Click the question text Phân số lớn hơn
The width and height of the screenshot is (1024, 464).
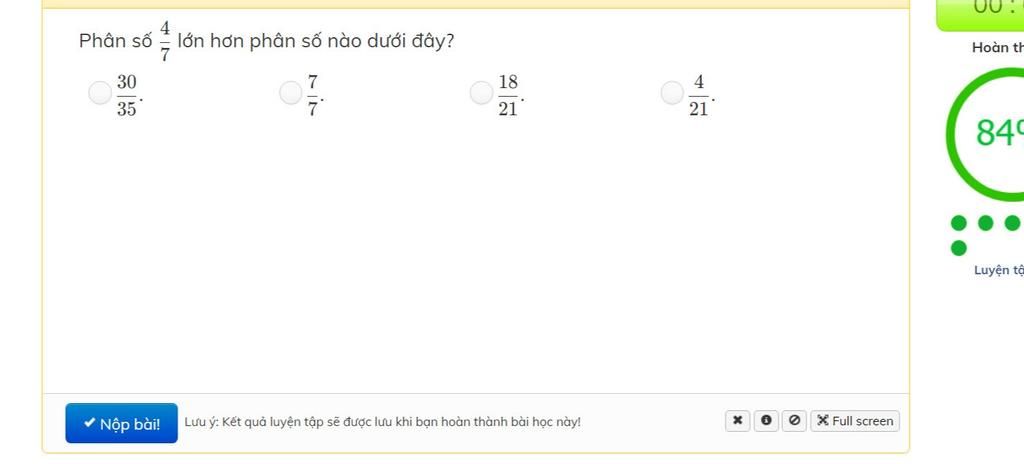tap(266, 41)
